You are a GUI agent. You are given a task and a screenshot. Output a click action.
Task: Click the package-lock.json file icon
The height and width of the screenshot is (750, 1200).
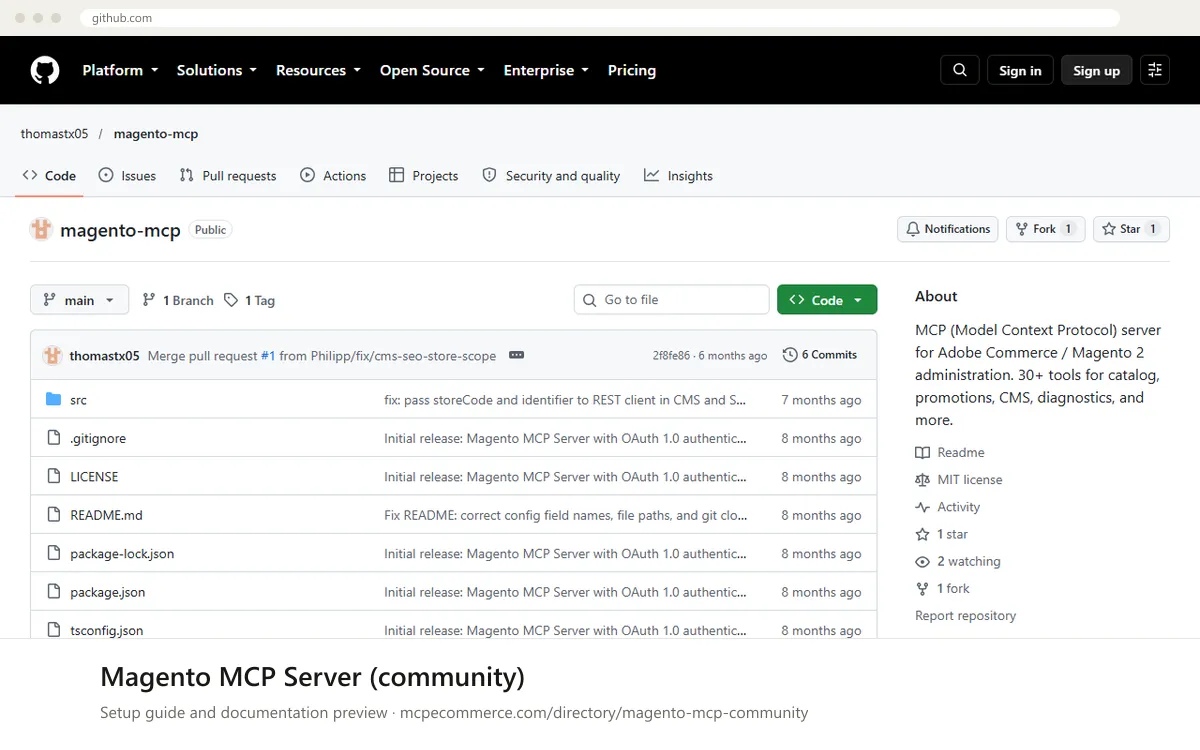[x=54, y=553]
